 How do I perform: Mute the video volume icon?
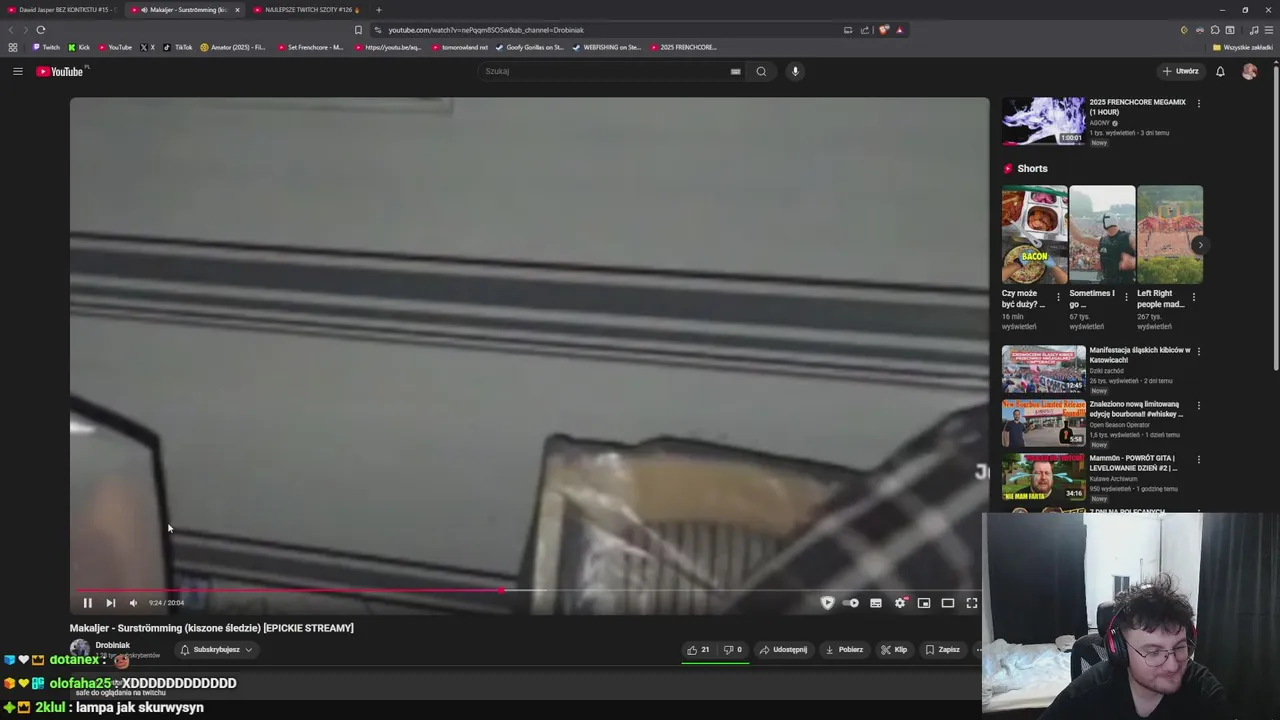(133, 603)
